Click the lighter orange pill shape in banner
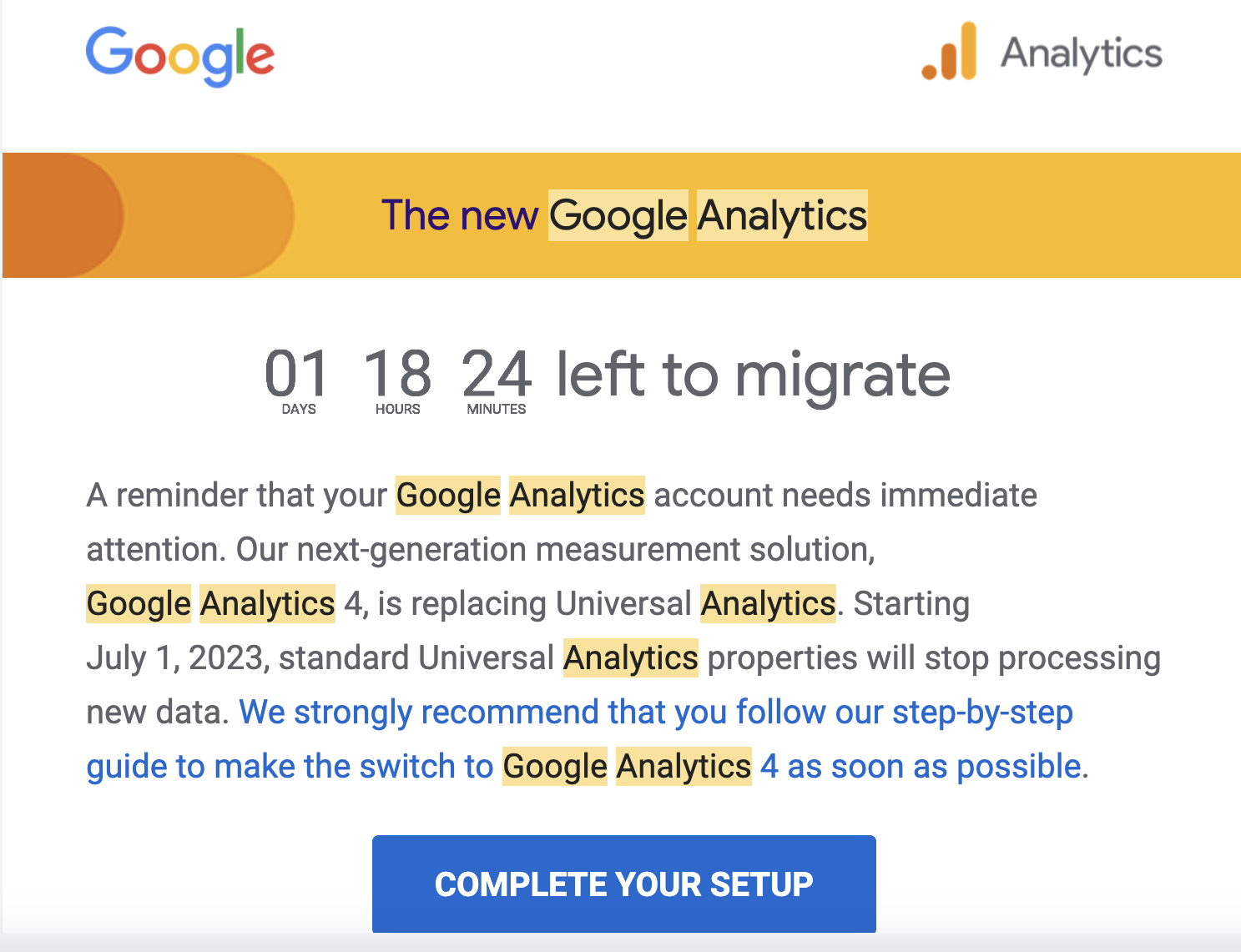Viewport: 1241px width, 952px height. pos(209,215)
